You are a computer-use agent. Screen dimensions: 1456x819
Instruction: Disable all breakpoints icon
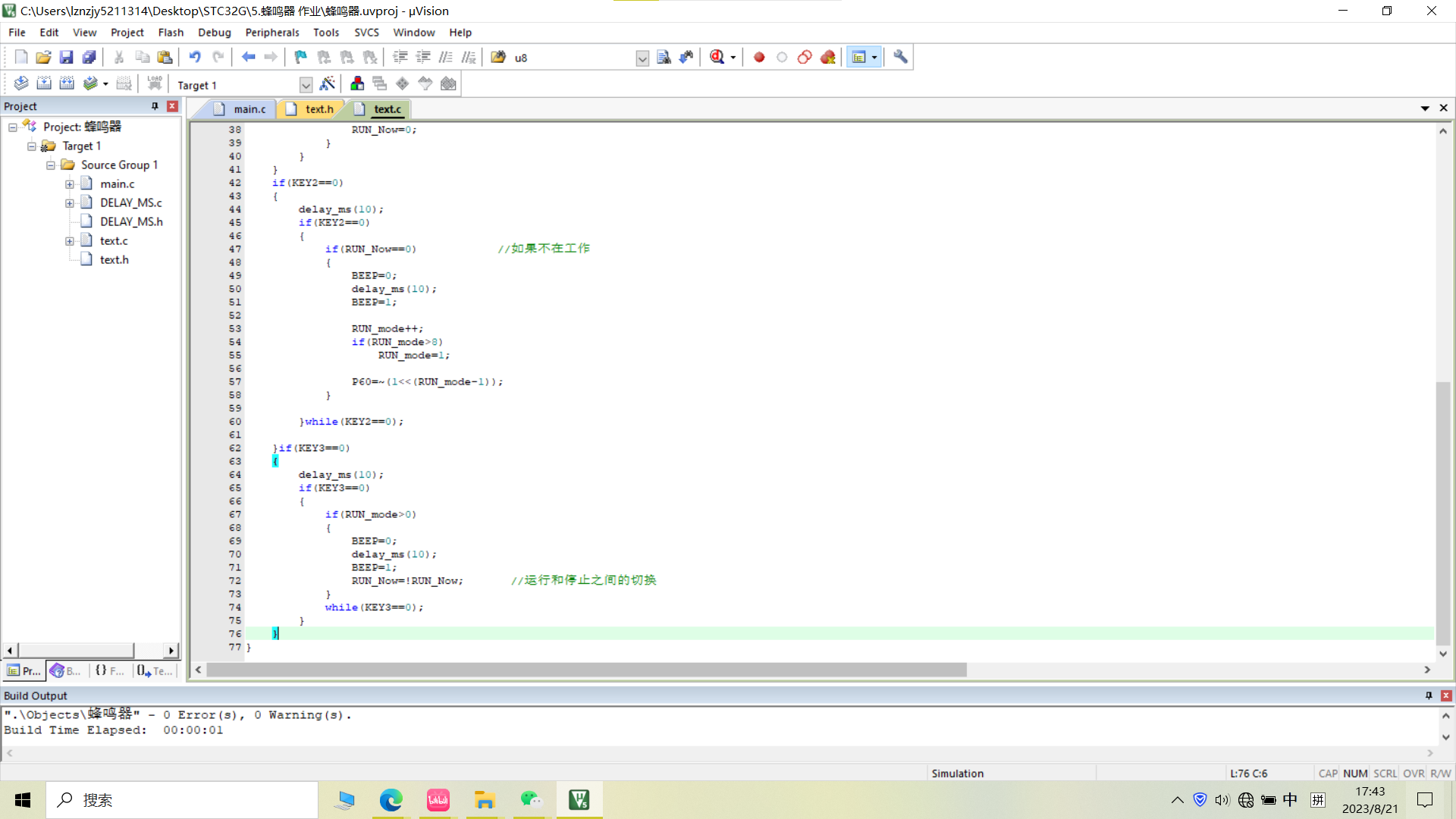pos(805,57)
